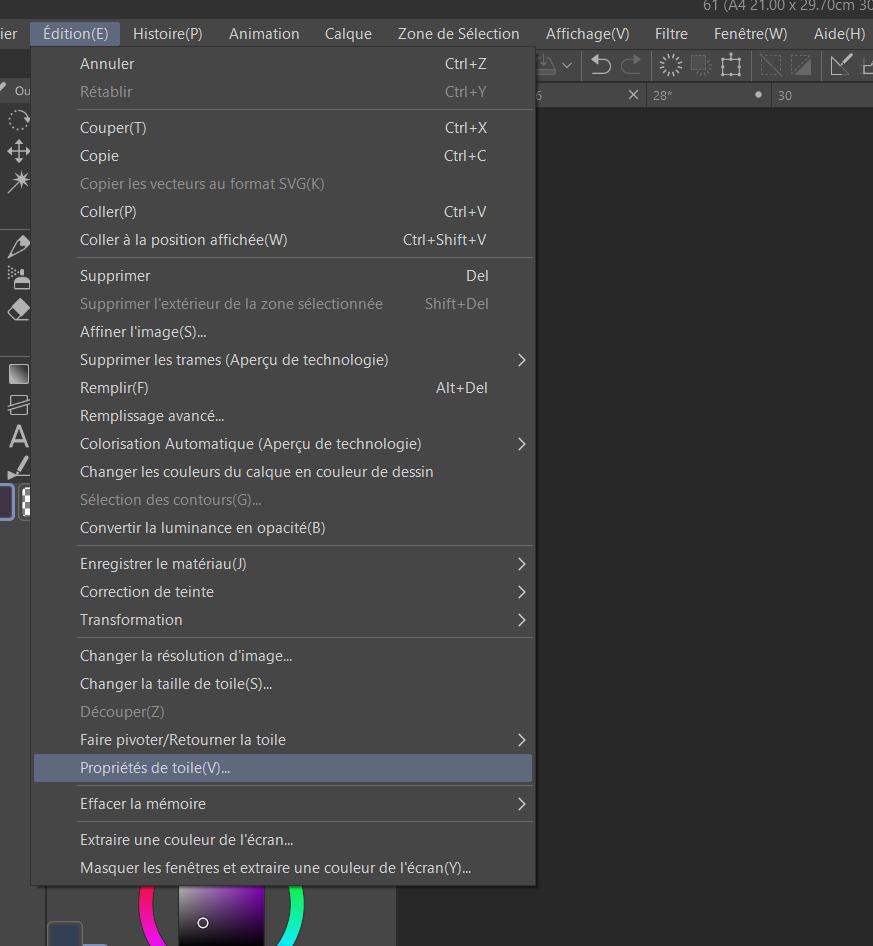873x946 pixels.
Task: Choose Annuler from the Édition menu
Action: pos(283,64)
